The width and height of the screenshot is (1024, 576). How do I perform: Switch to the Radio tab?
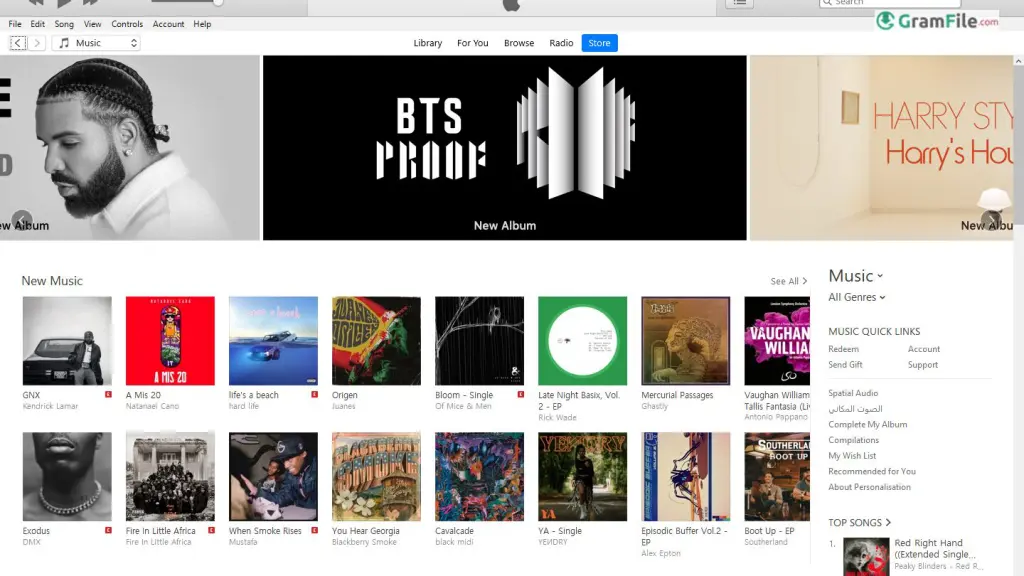coord(561,43)
